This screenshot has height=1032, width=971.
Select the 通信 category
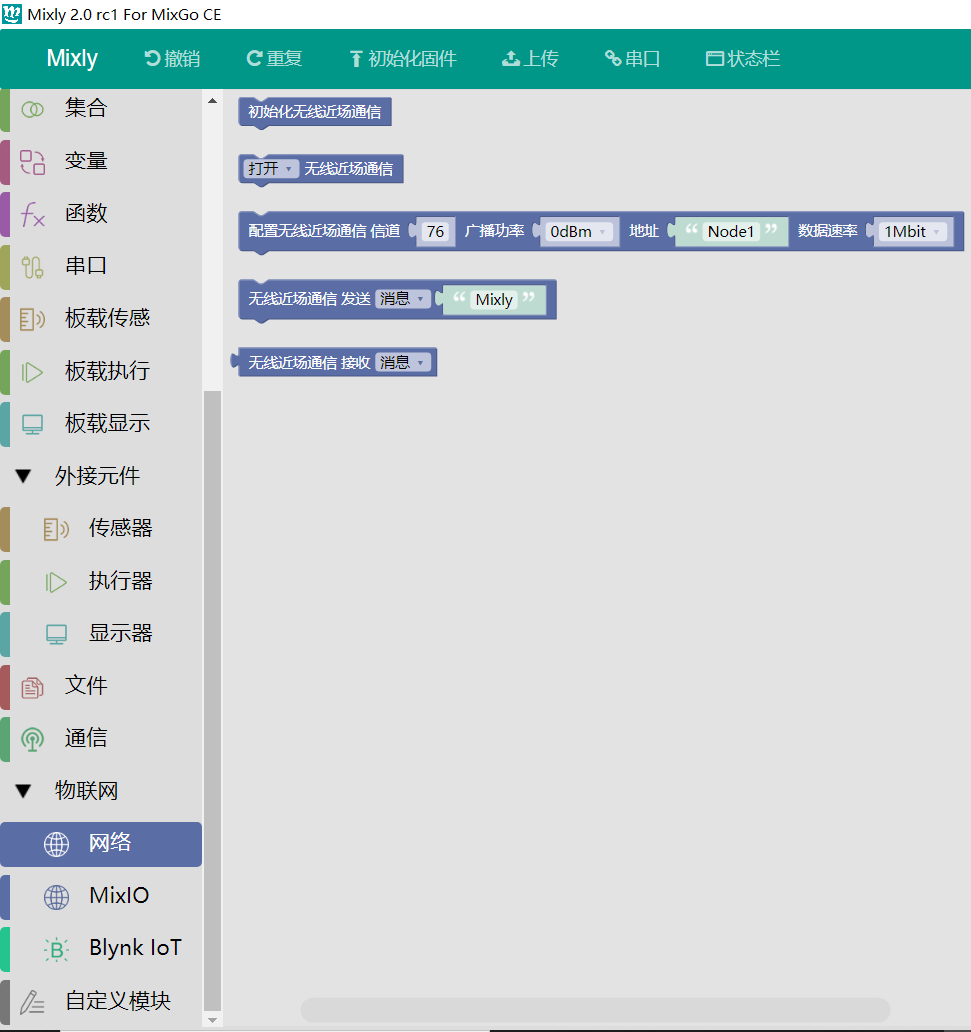[x=101, y=740]
